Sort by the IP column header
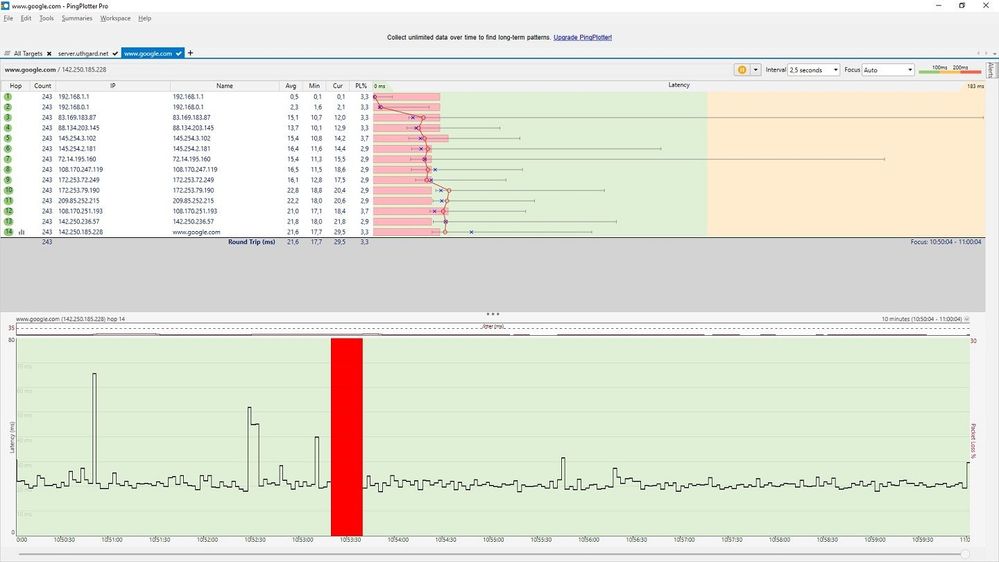Viewport: 999px width, 562px height. coord(113,86)
